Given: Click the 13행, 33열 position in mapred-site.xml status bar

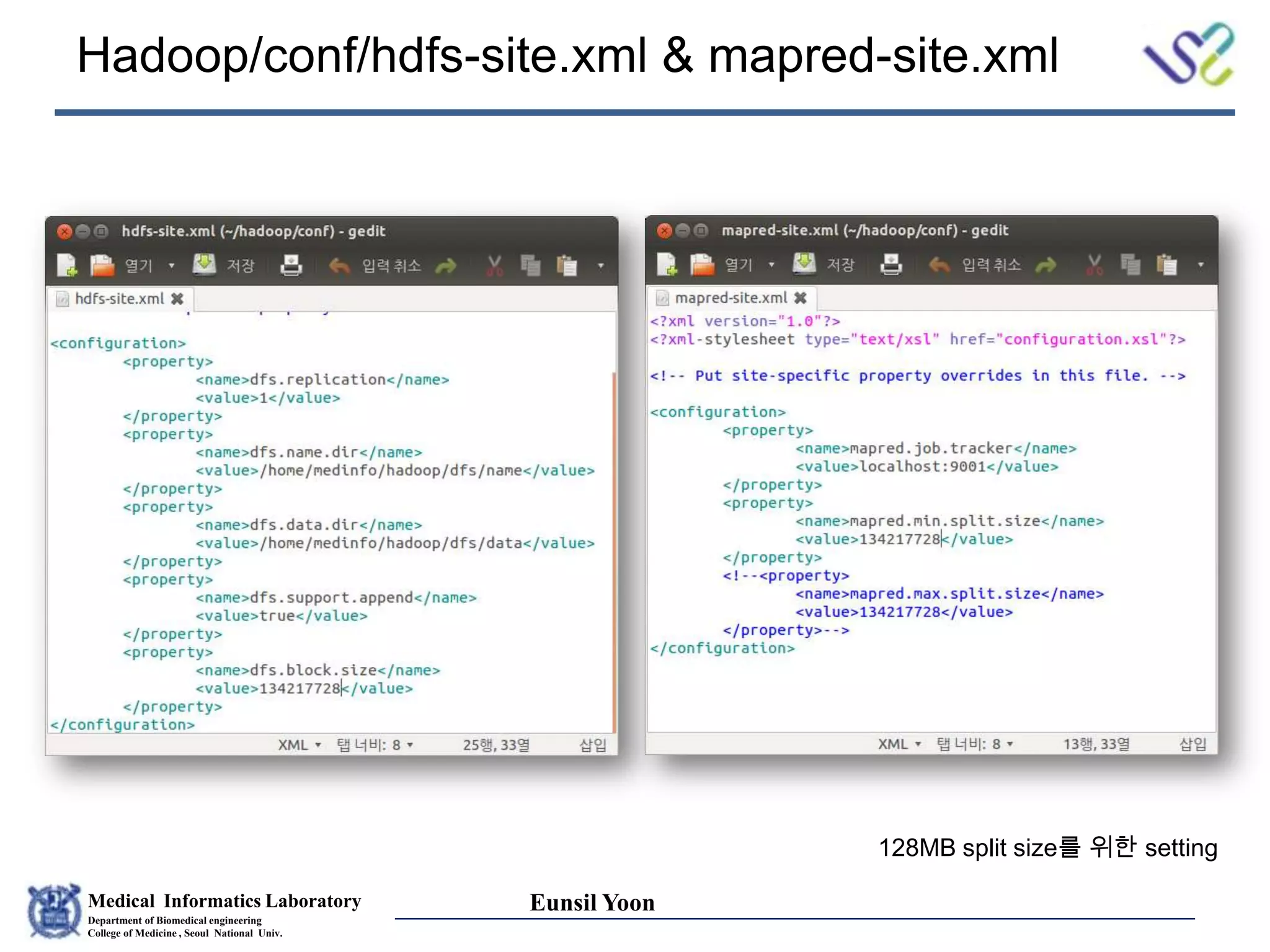Looking at the screenshot, I should 1096,744.
